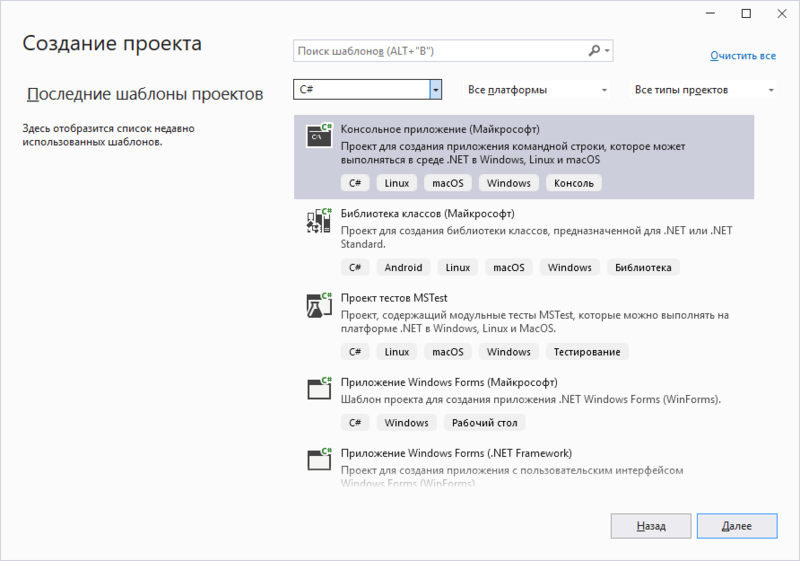Screen dimensions: 800x561
Task: Click the "Назад" button
Action: pos(651,526)
